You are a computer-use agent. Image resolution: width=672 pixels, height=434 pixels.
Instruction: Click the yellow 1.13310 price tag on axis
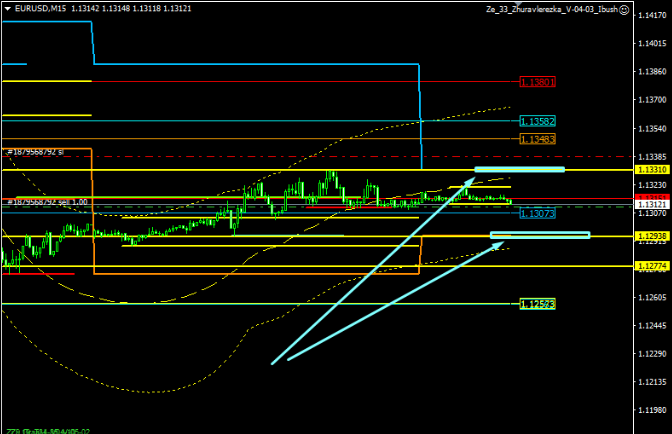click(x=651, y=171)
